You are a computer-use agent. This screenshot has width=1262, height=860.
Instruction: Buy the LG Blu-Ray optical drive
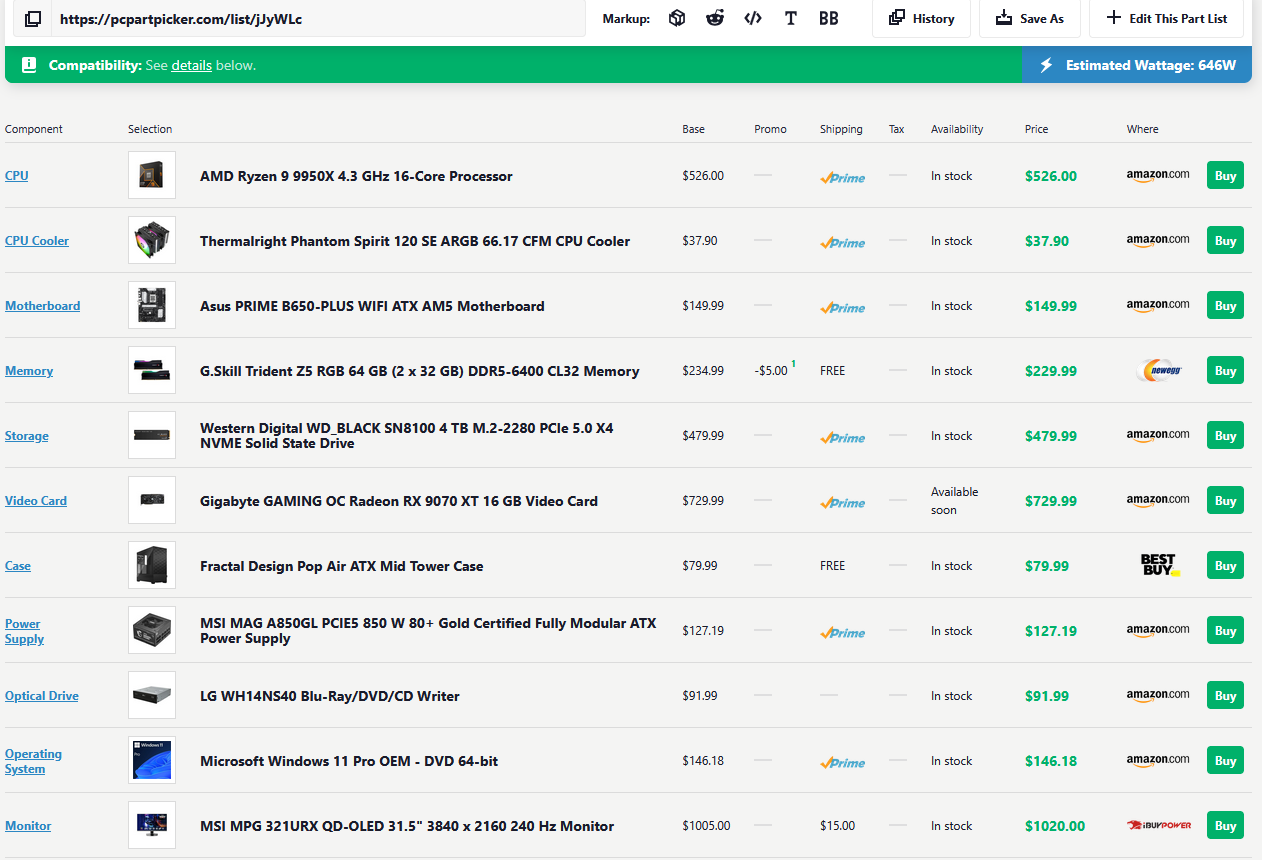point(1225,695)
